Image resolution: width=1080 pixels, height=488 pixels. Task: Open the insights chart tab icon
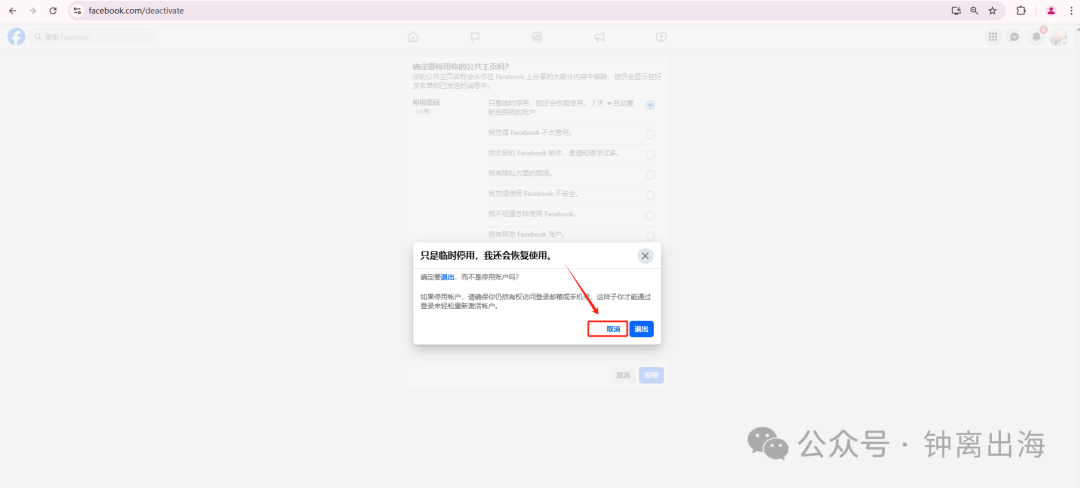[537, 37]
